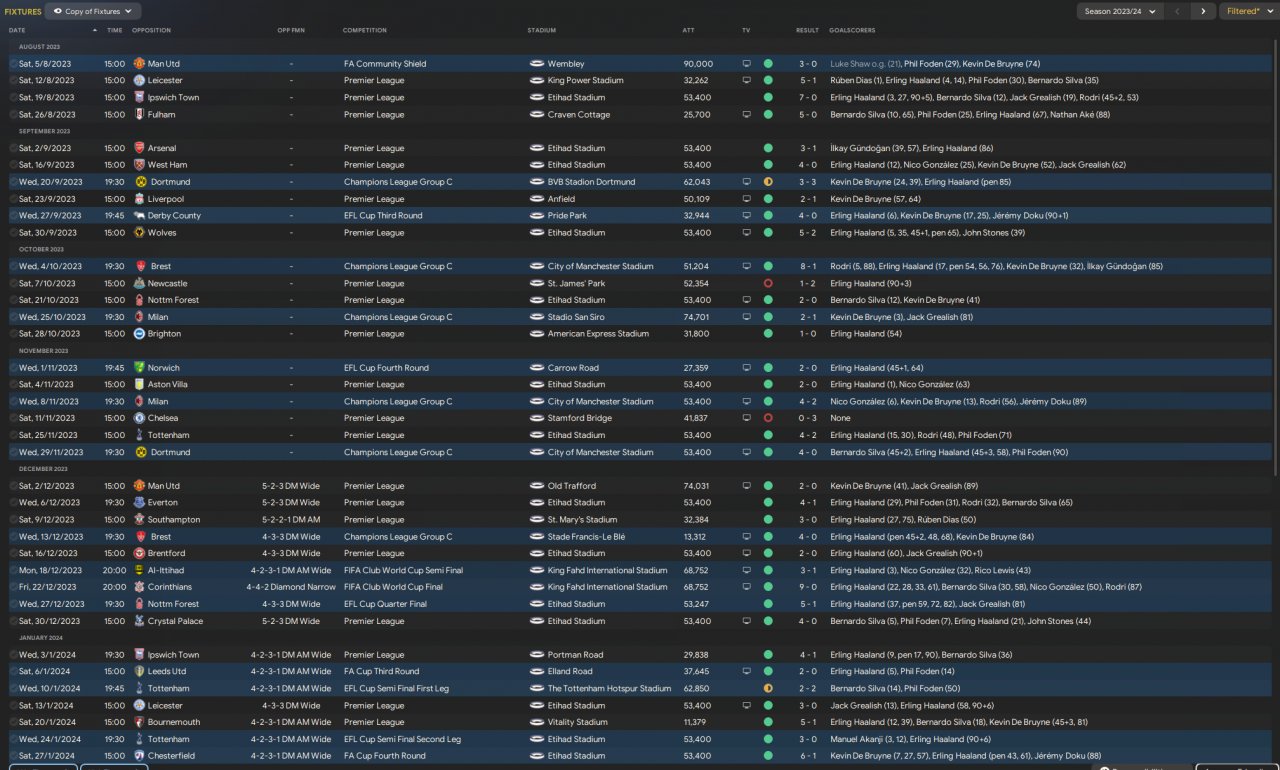The image size is (1280, 770).
Task: Click the Chesterfield club badge
Action: pyautogui.click(x=139, y=756)
